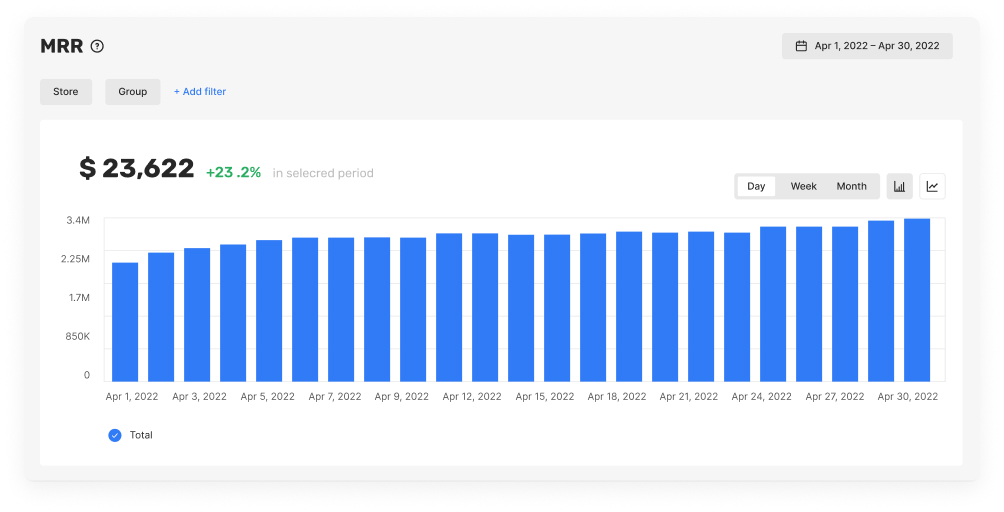Viewport: 1004px width, 512px height.
Task: Open the Store filter dropdown
Action: (66, 92)
